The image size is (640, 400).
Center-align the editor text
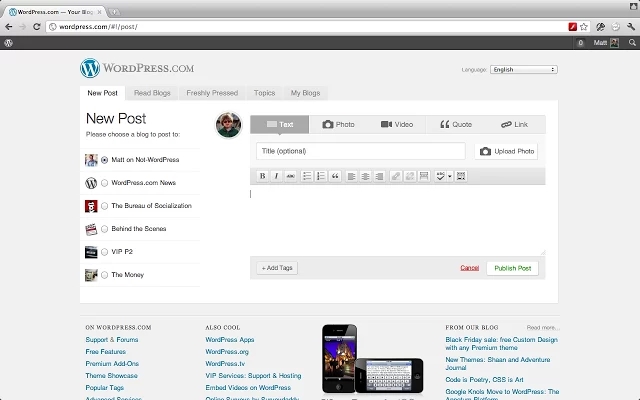[x=366, y=176]
